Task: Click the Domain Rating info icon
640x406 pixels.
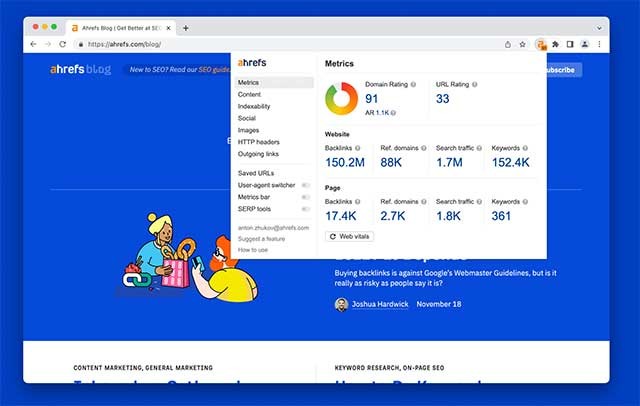Action: coord(413,84)
